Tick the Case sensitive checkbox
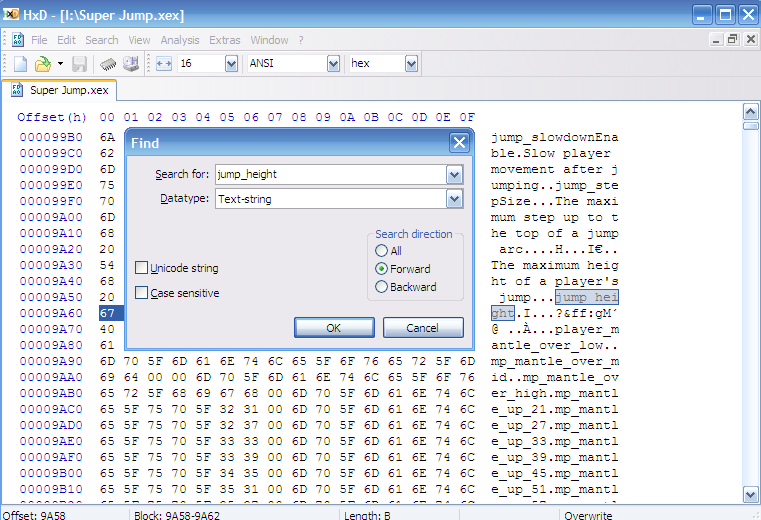 [x=142, y=293]
